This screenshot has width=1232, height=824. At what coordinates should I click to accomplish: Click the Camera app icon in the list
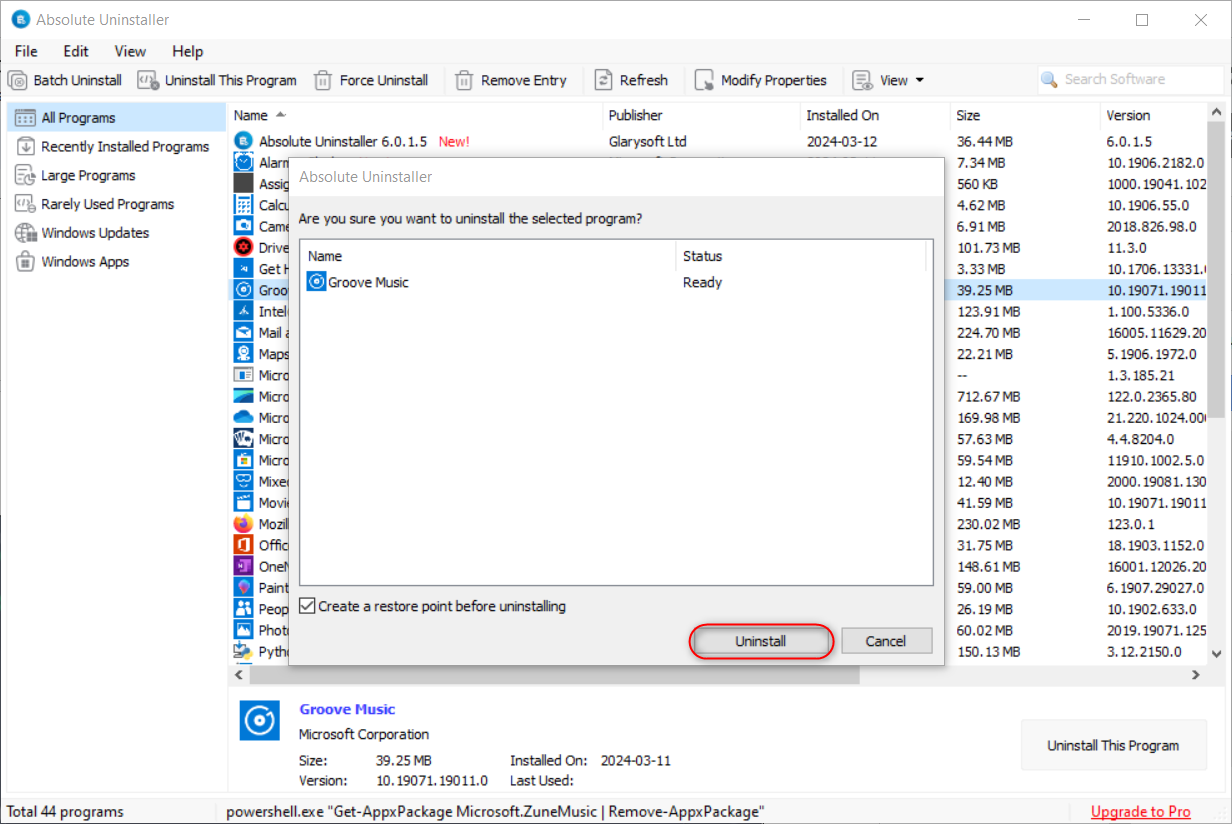tap(243, 226)
